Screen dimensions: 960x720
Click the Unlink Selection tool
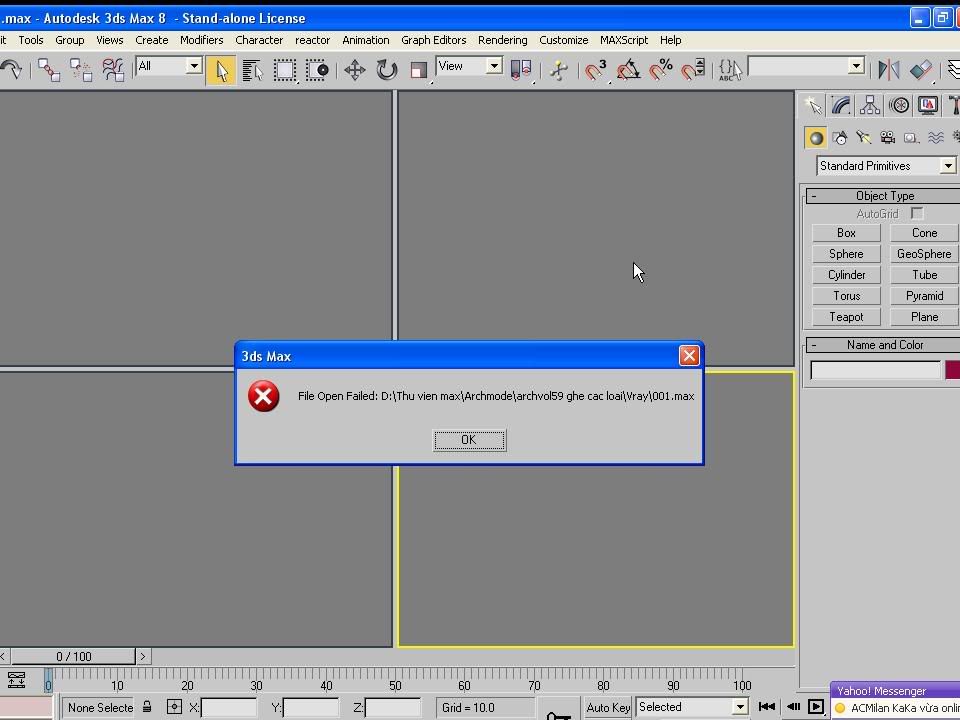coord(81,70)
